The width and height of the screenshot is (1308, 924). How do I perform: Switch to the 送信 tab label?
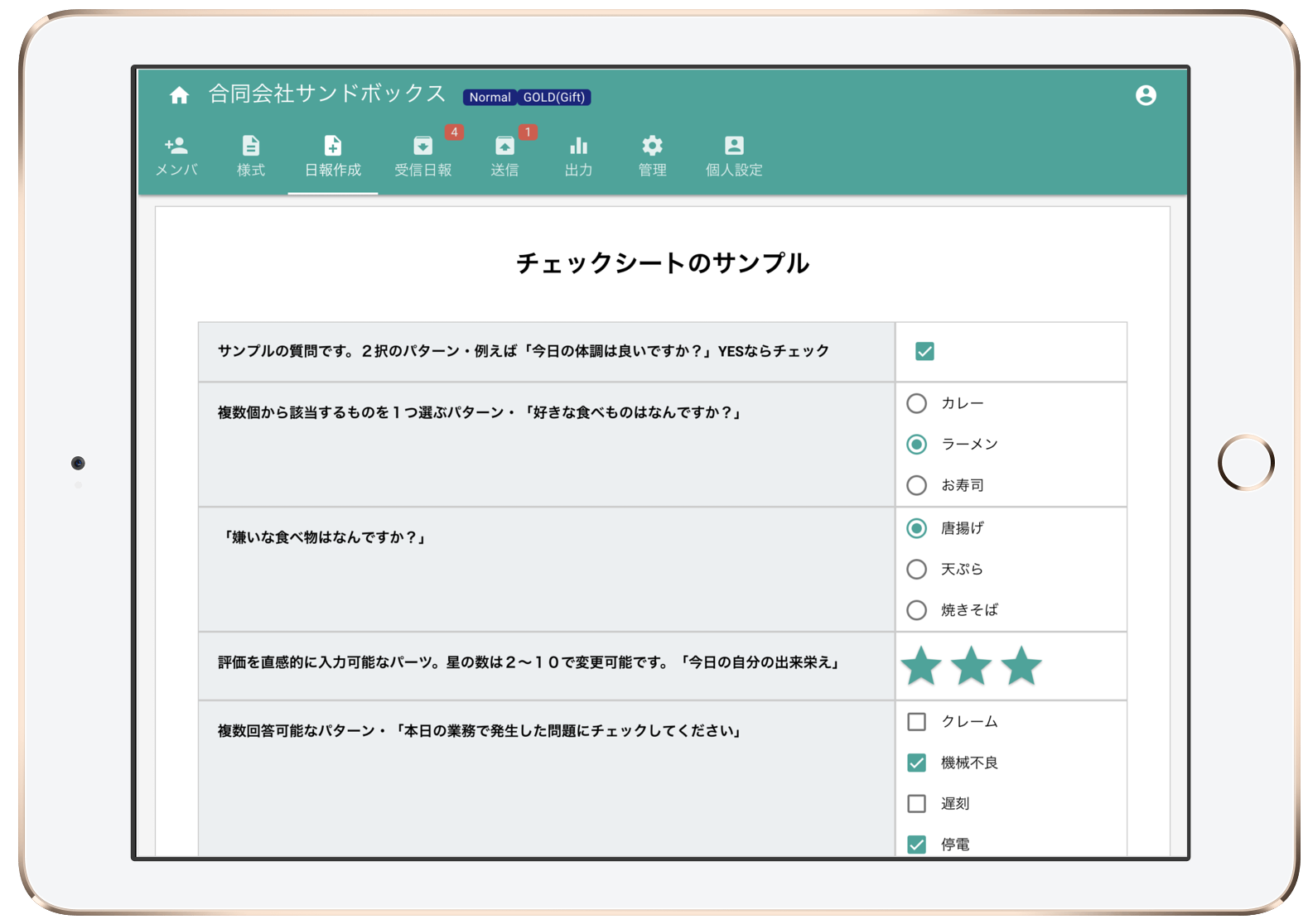click(x=504, y=170)
